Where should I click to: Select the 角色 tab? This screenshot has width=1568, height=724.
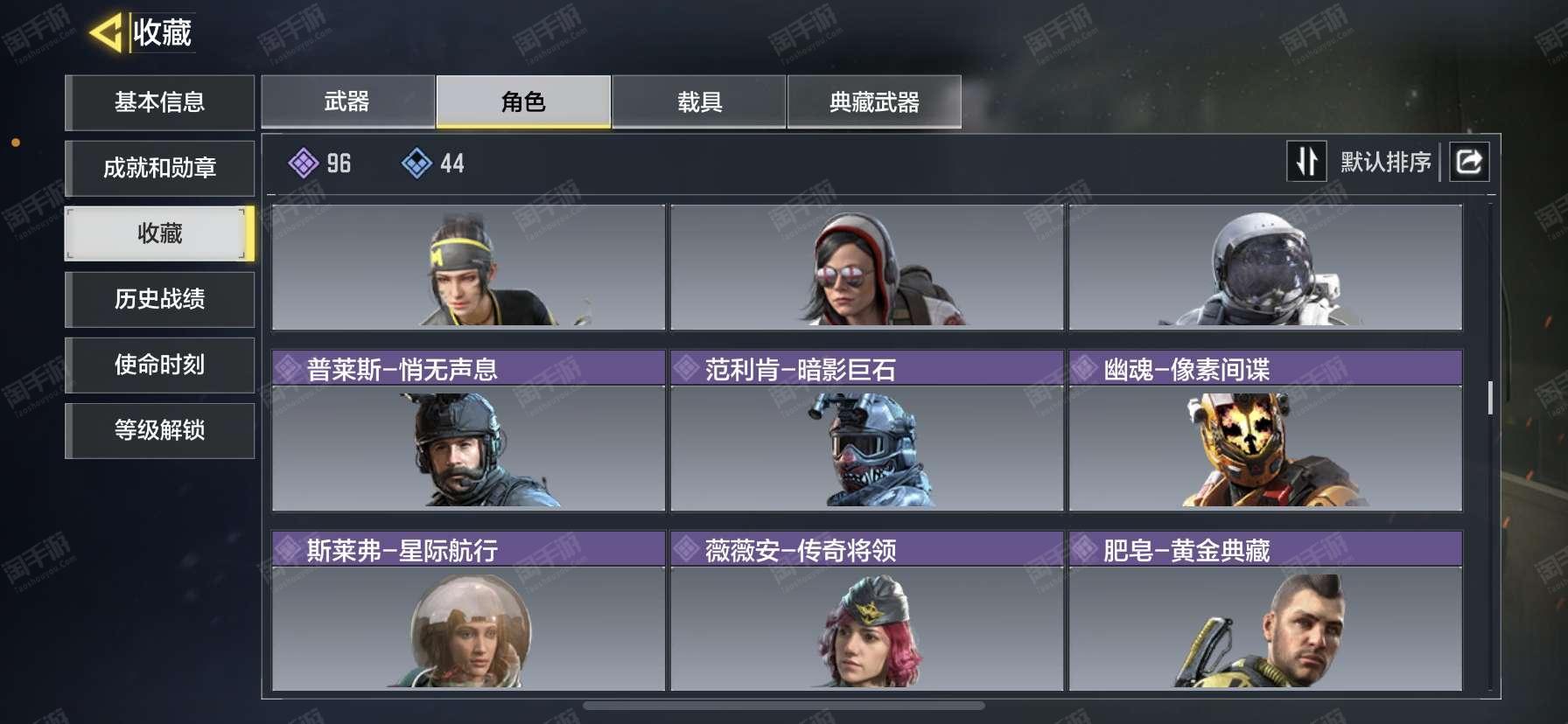[523, 102]
